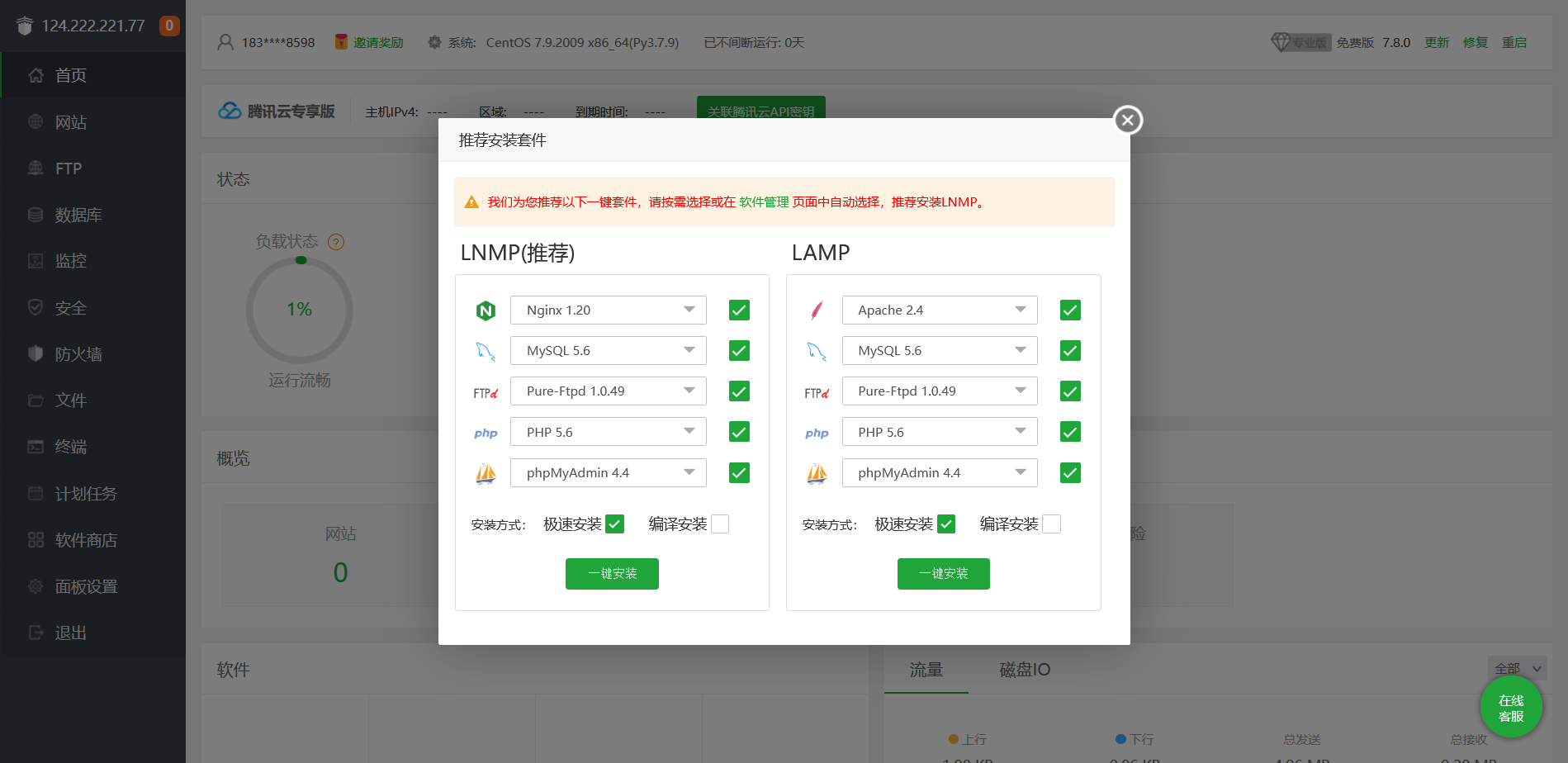Click the load status help question icon

336,242
